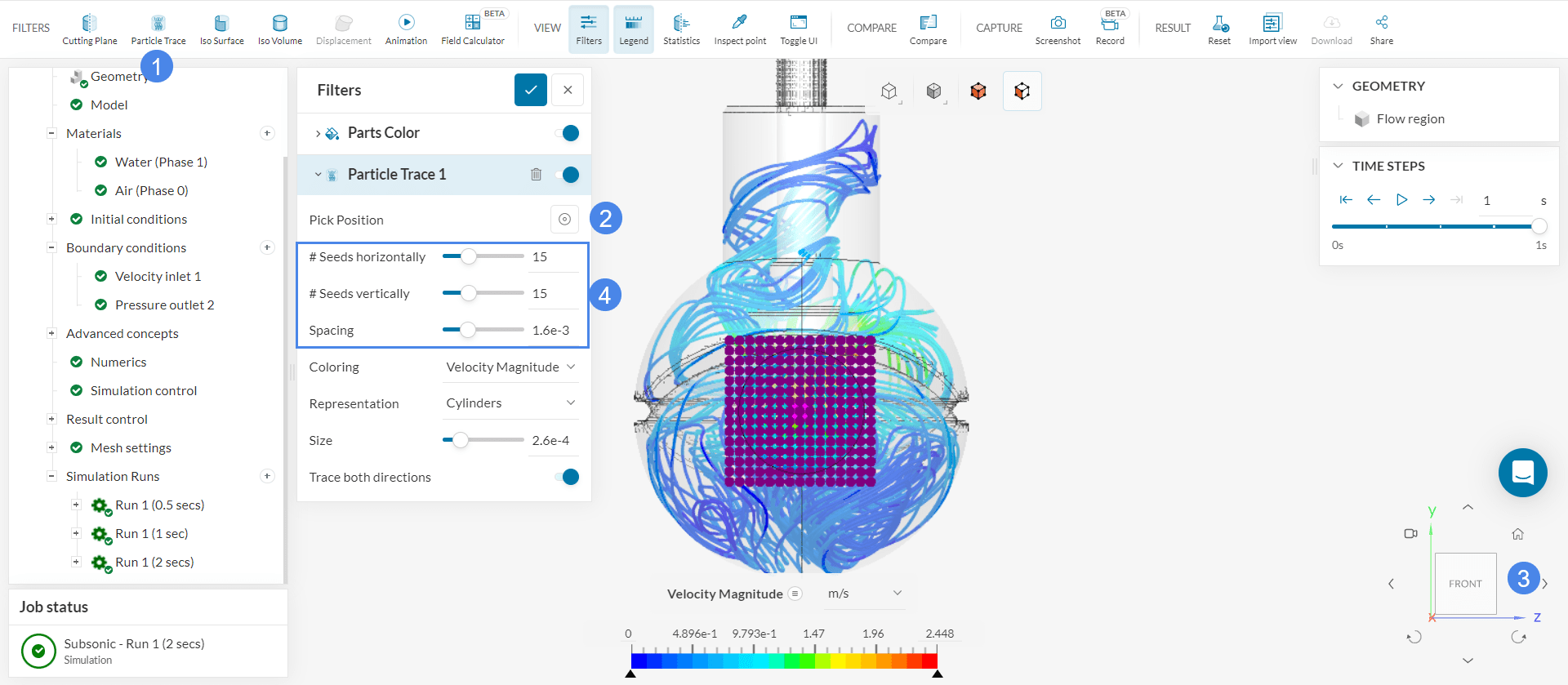
Task: Open the Coloring Velocity Magnitude dropdown
Action: 510,367
